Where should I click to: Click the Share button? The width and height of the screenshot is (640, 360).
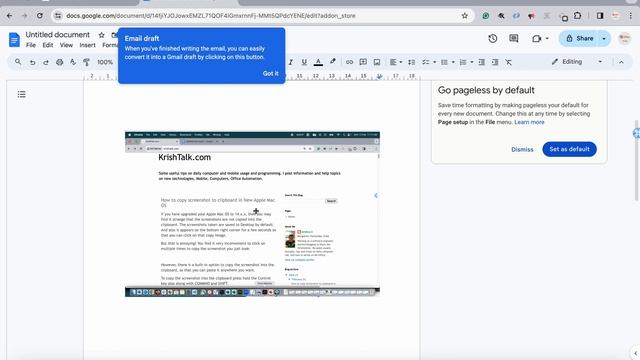580,38
